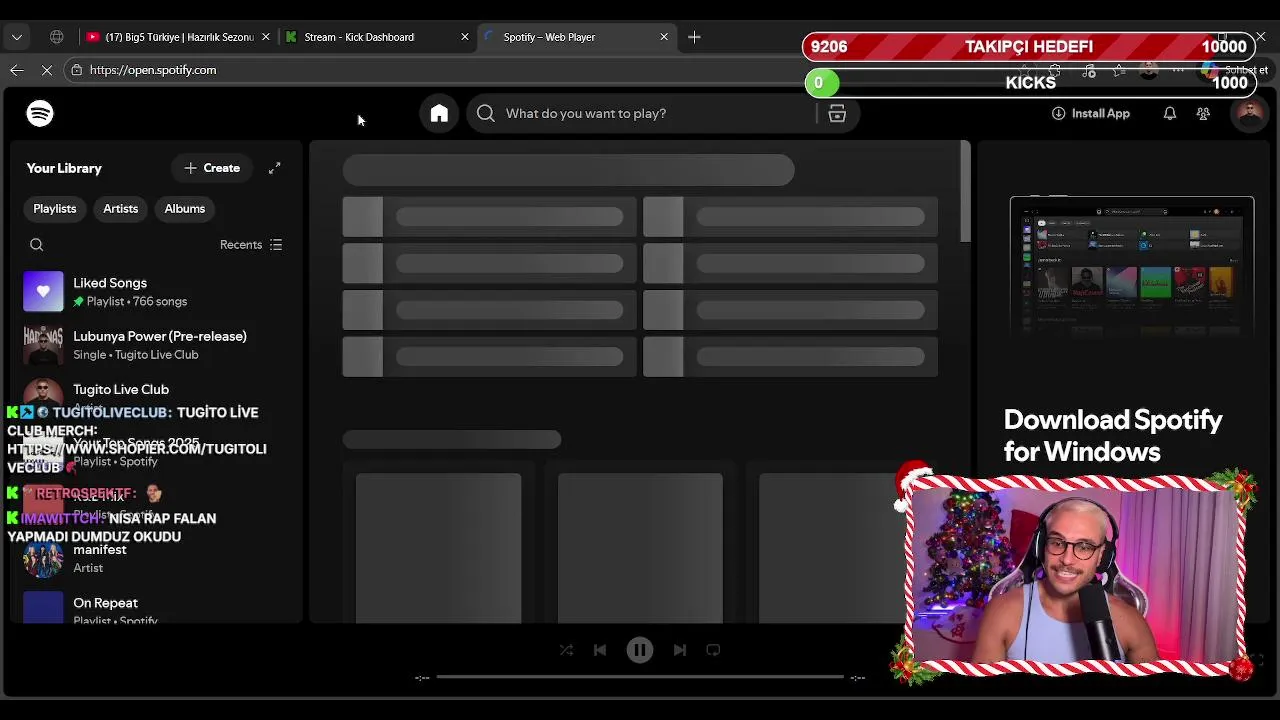The image size is (1280, 720).
Task: Filter library by Artists
Action: tap(120, 209)
